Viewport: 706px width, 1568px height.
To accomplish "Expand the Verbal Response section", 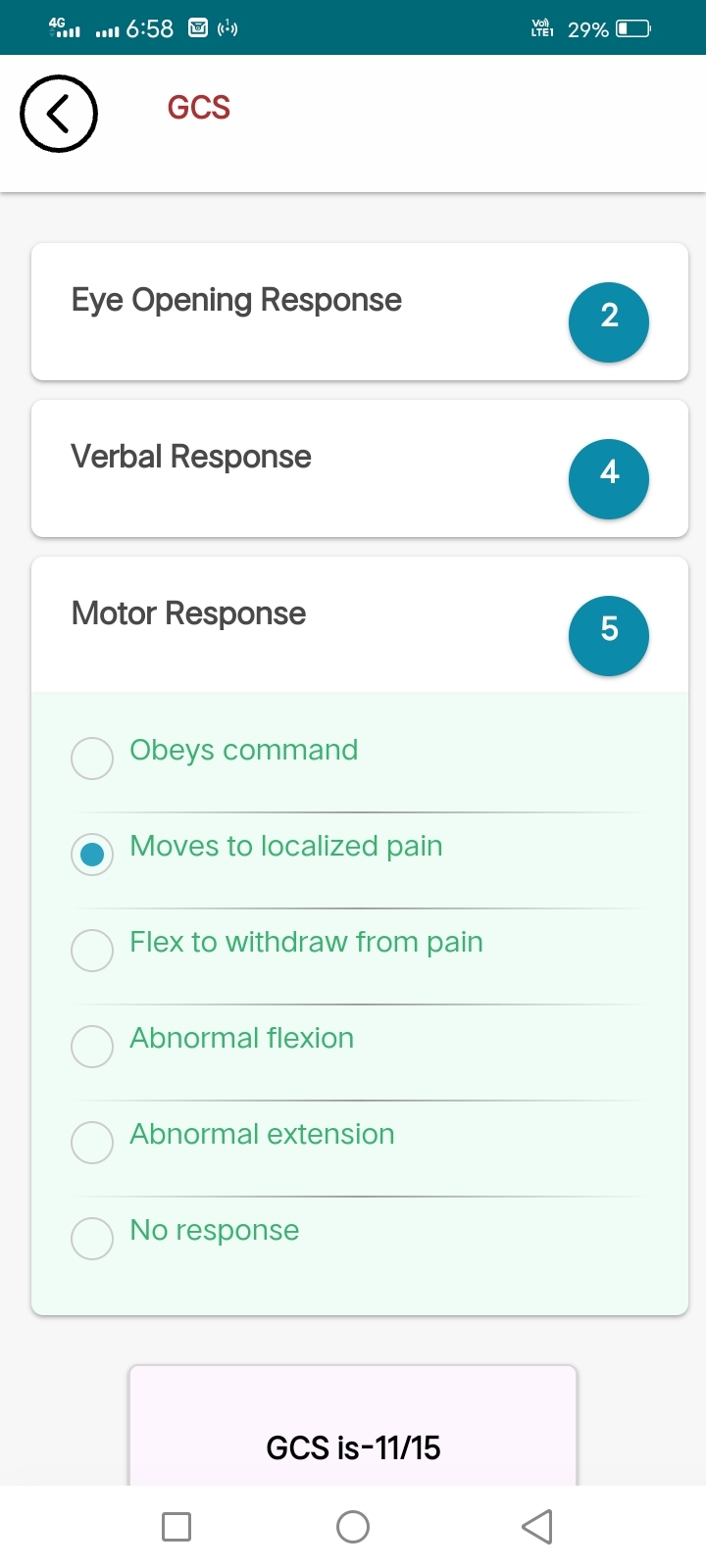I will tap(360, 468).
